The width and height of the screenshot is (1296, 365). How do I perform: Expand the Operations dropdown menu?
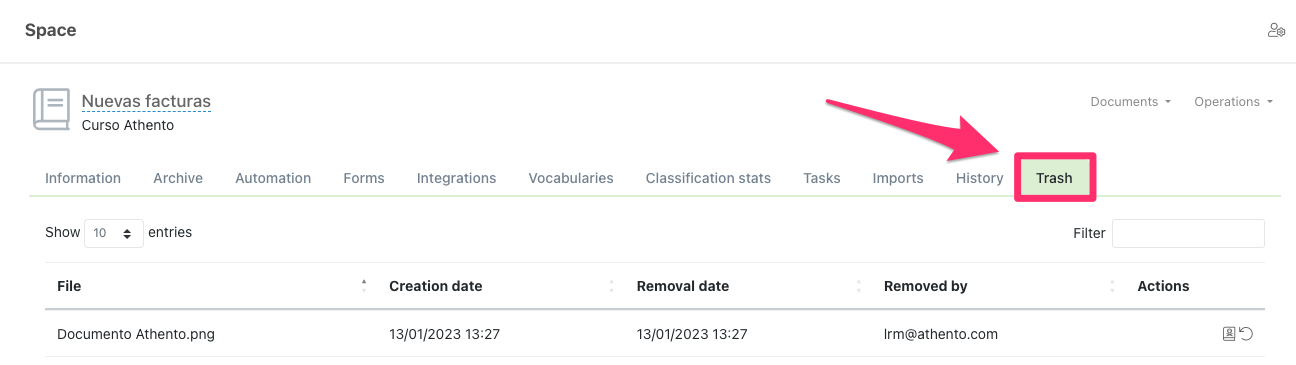click(1233, 101)
